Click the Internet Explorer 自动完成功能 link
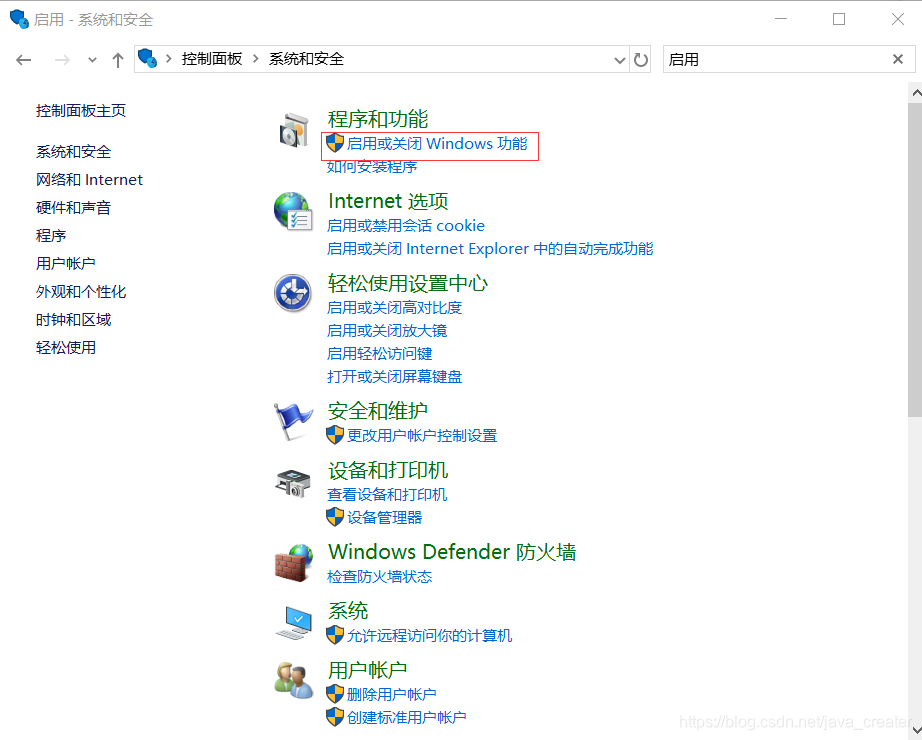This screenshot has width=922, height=740. pyautogui.click(x=490, y=249)
